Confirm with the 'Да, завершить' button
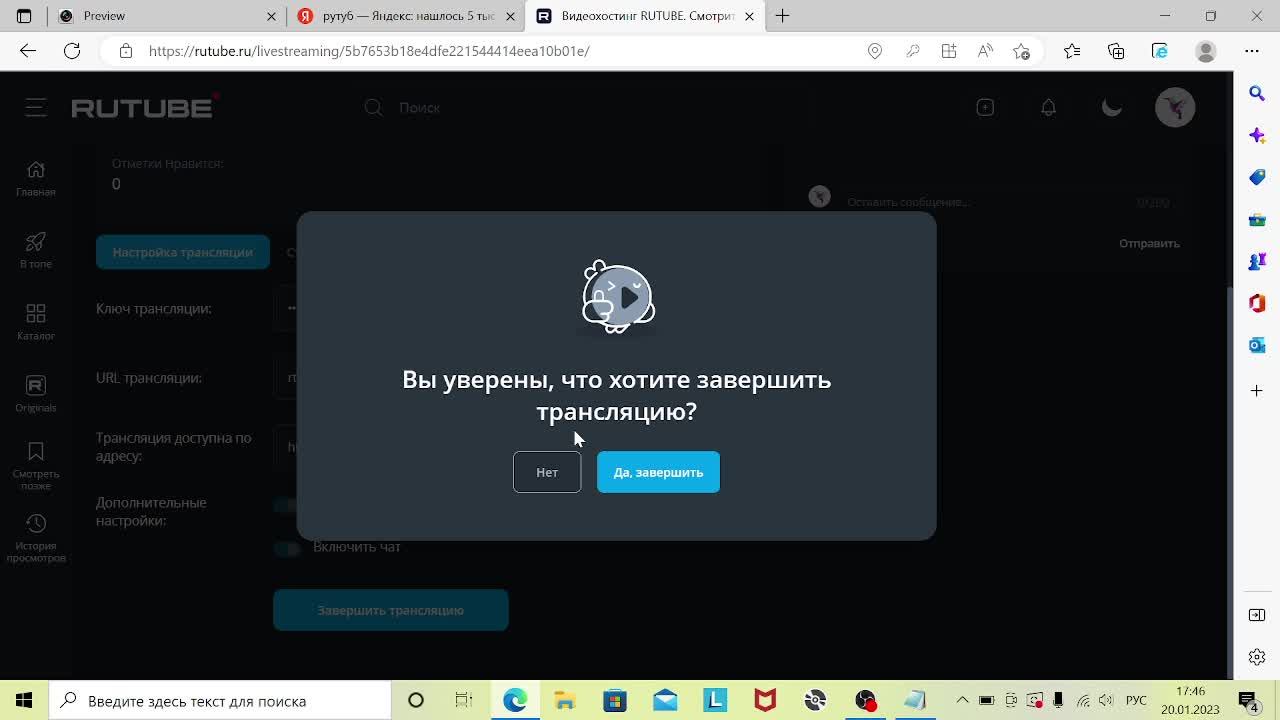This screenshot has height=720, width=1280. click(658, 472)
